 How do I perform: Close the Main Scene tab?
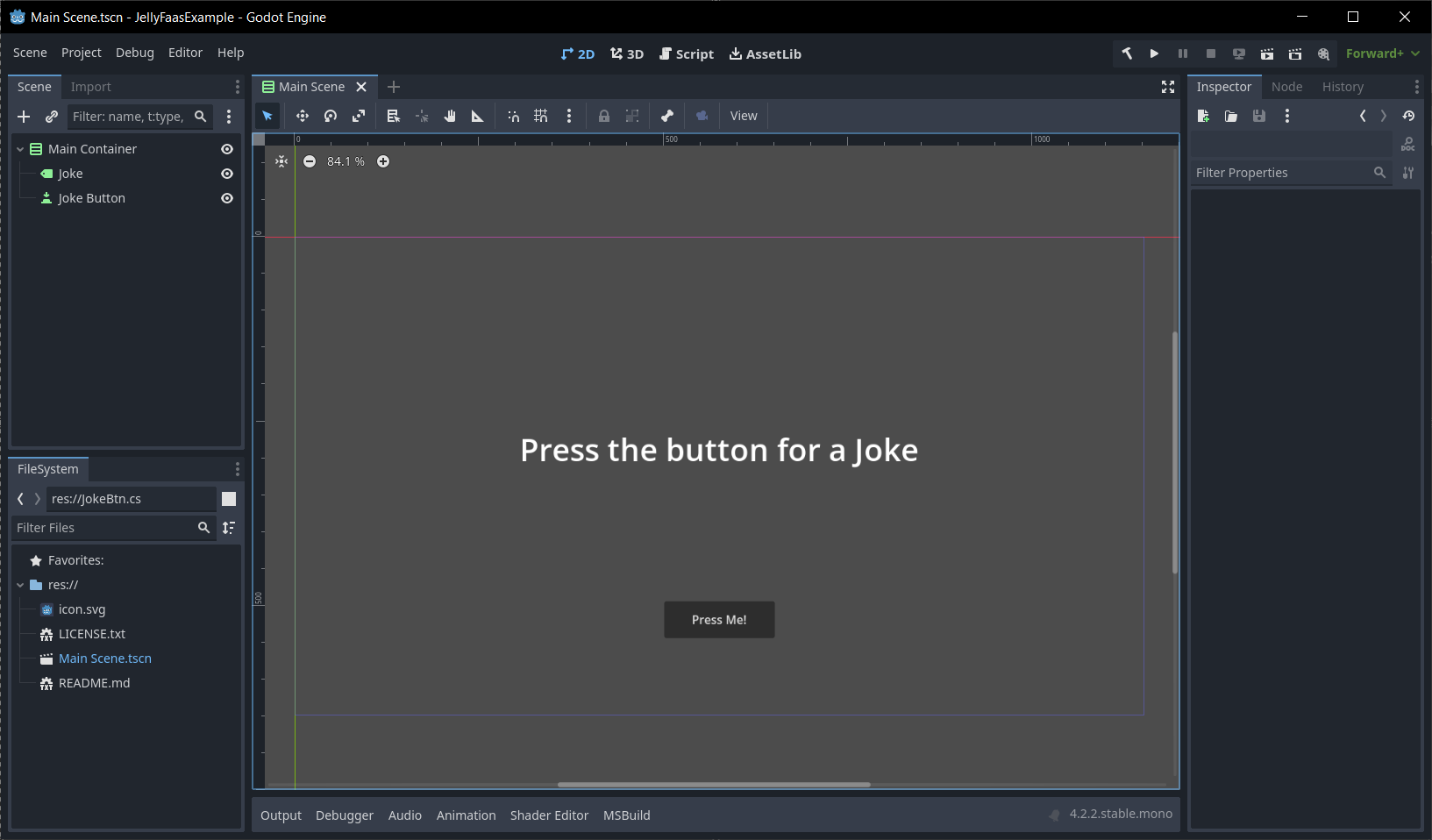361,87
